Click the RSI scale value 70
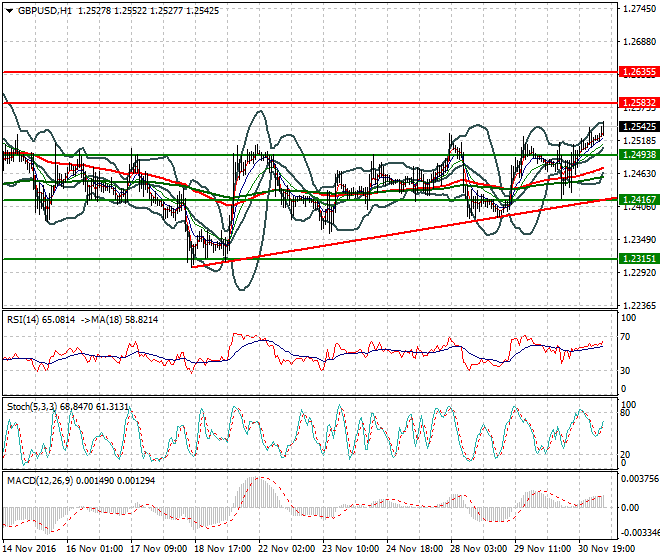Screen dimensions: 660x560 click(x=626, y=337)
